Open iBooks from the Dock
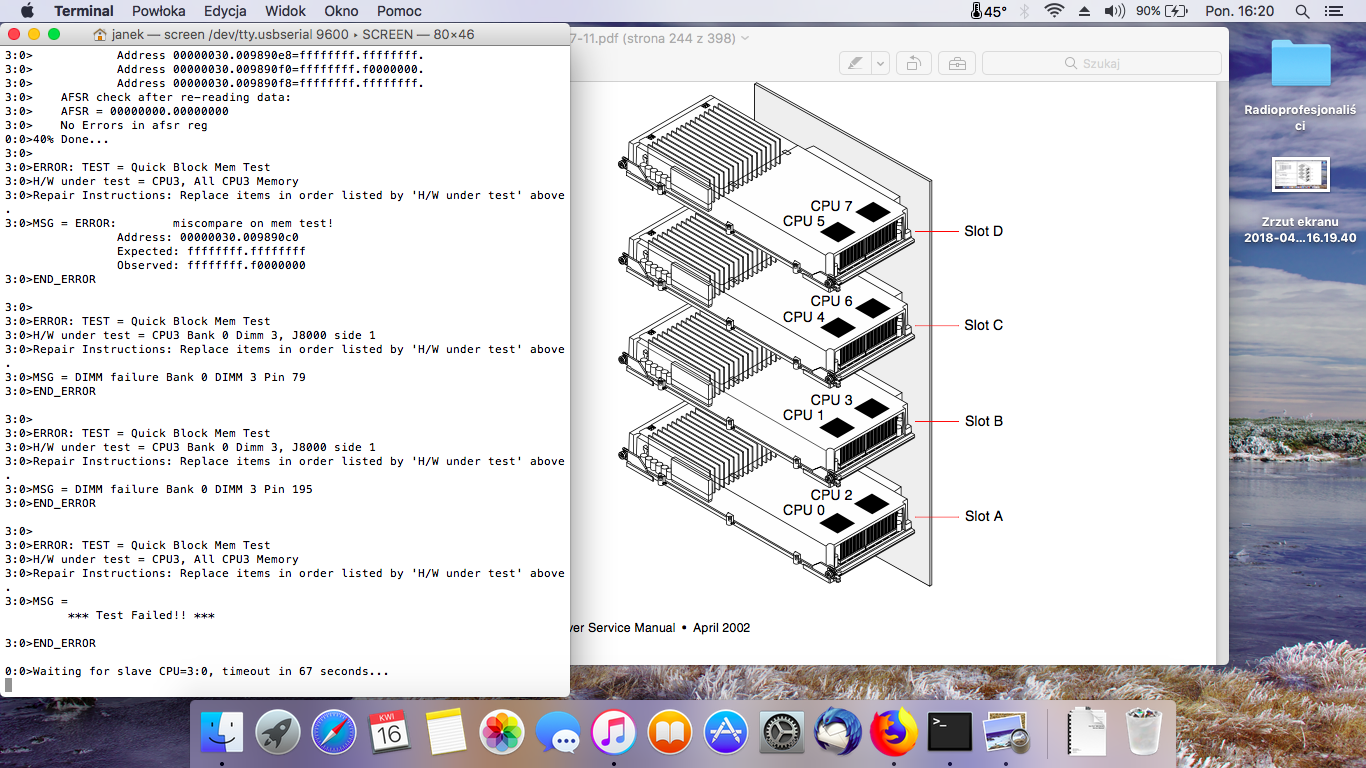Image resolution: width=1366 pixels, height=768 pixels. click(x=669, y=733)
